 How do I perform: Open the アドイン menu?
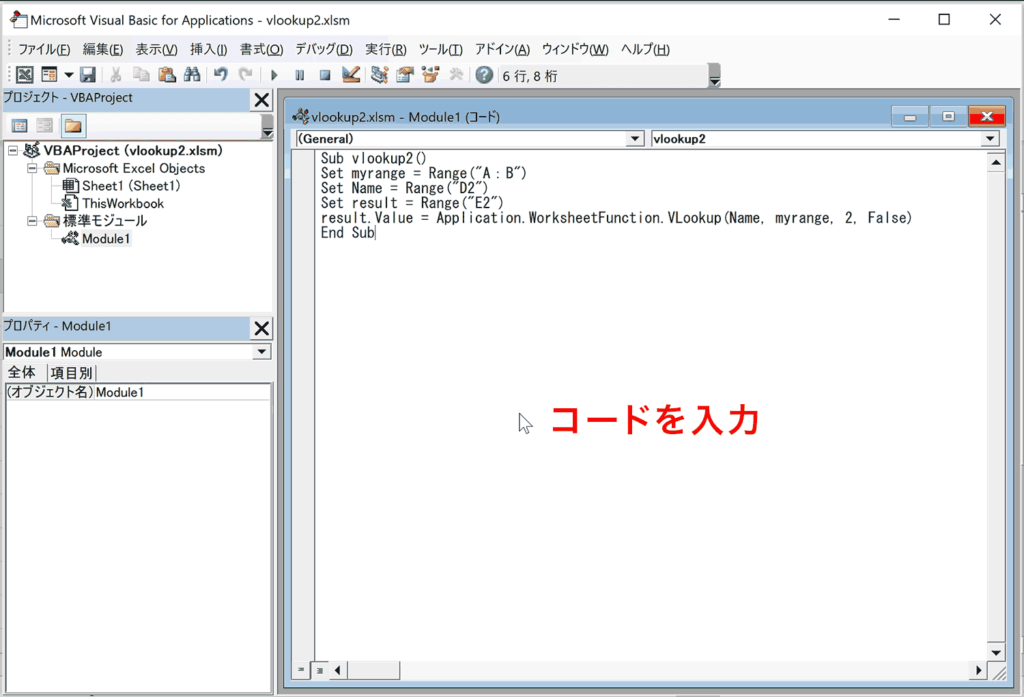(502, 50)
